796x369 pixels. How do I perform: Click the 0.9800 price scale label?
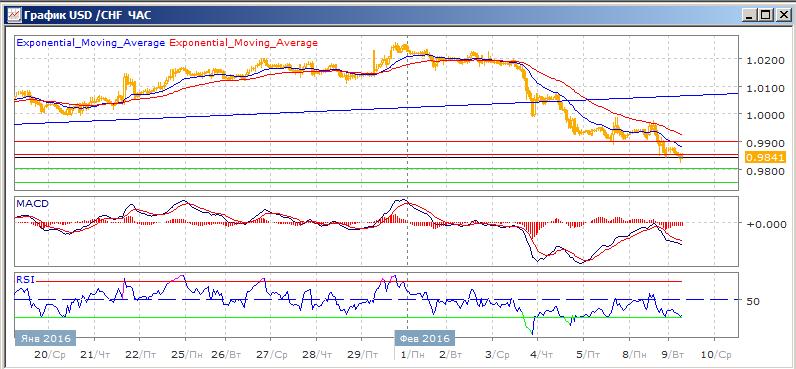point(765,172)
